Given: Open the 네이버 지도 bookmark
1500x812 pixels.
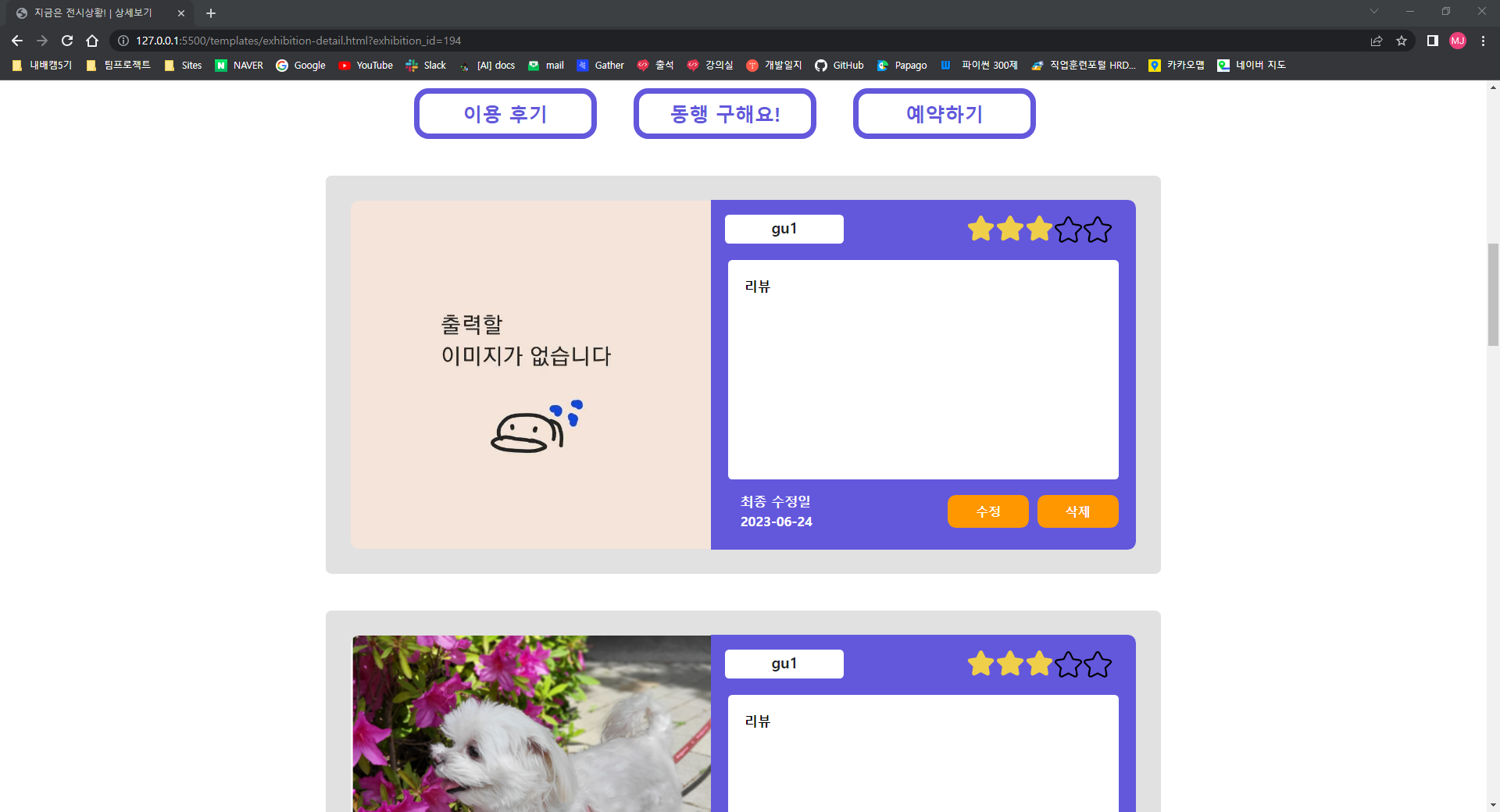Looking at the screenshot, I should [x=1251, y=66].
